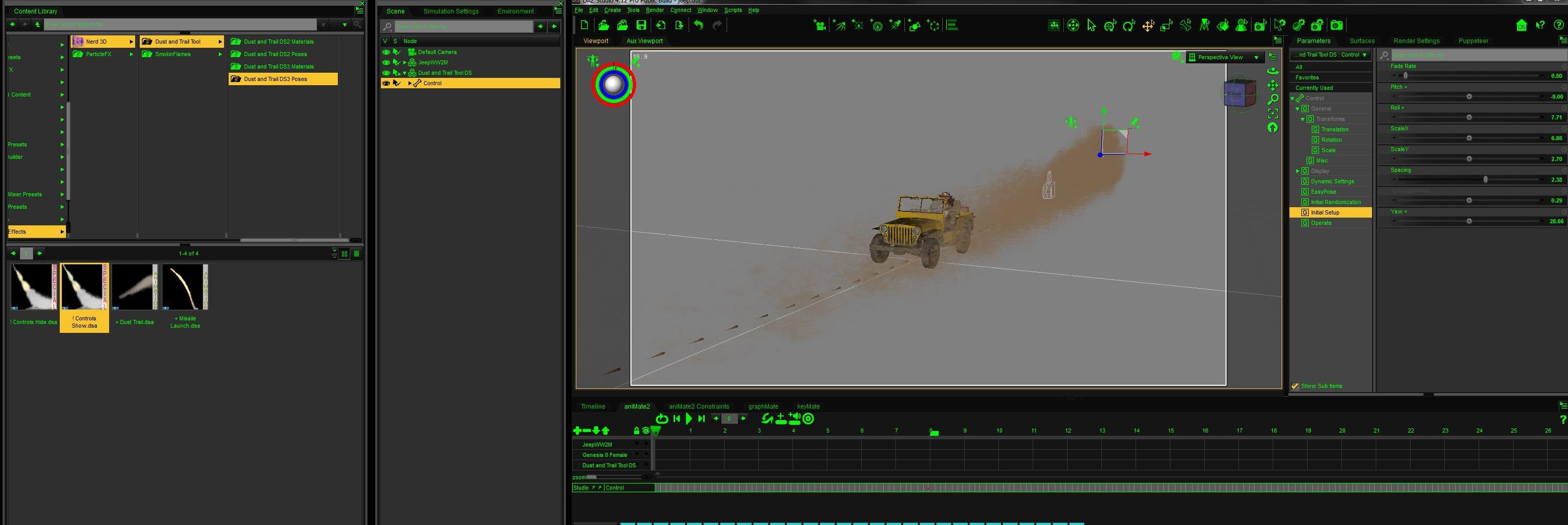This screenshot has width=1568, height=525.
Task: Select the Translation property group
Action: point(1335,130)
